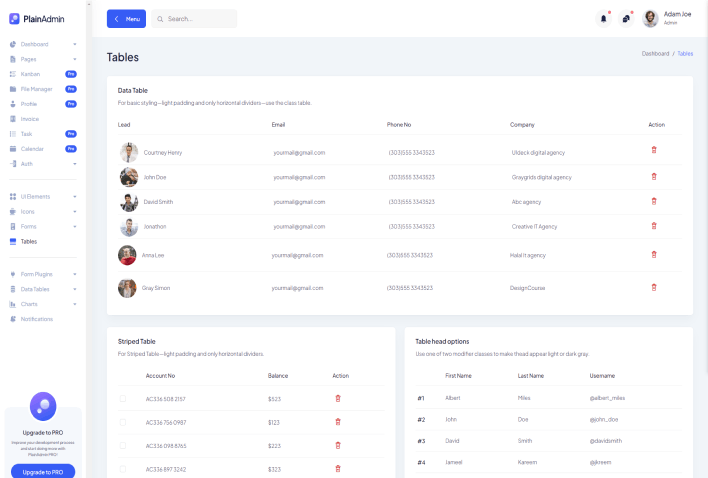Go to Notifications in the sidebar
Image resolution: width=708 pixels, height=478 pixels.
pyautogui.click(x=36, y=319)
